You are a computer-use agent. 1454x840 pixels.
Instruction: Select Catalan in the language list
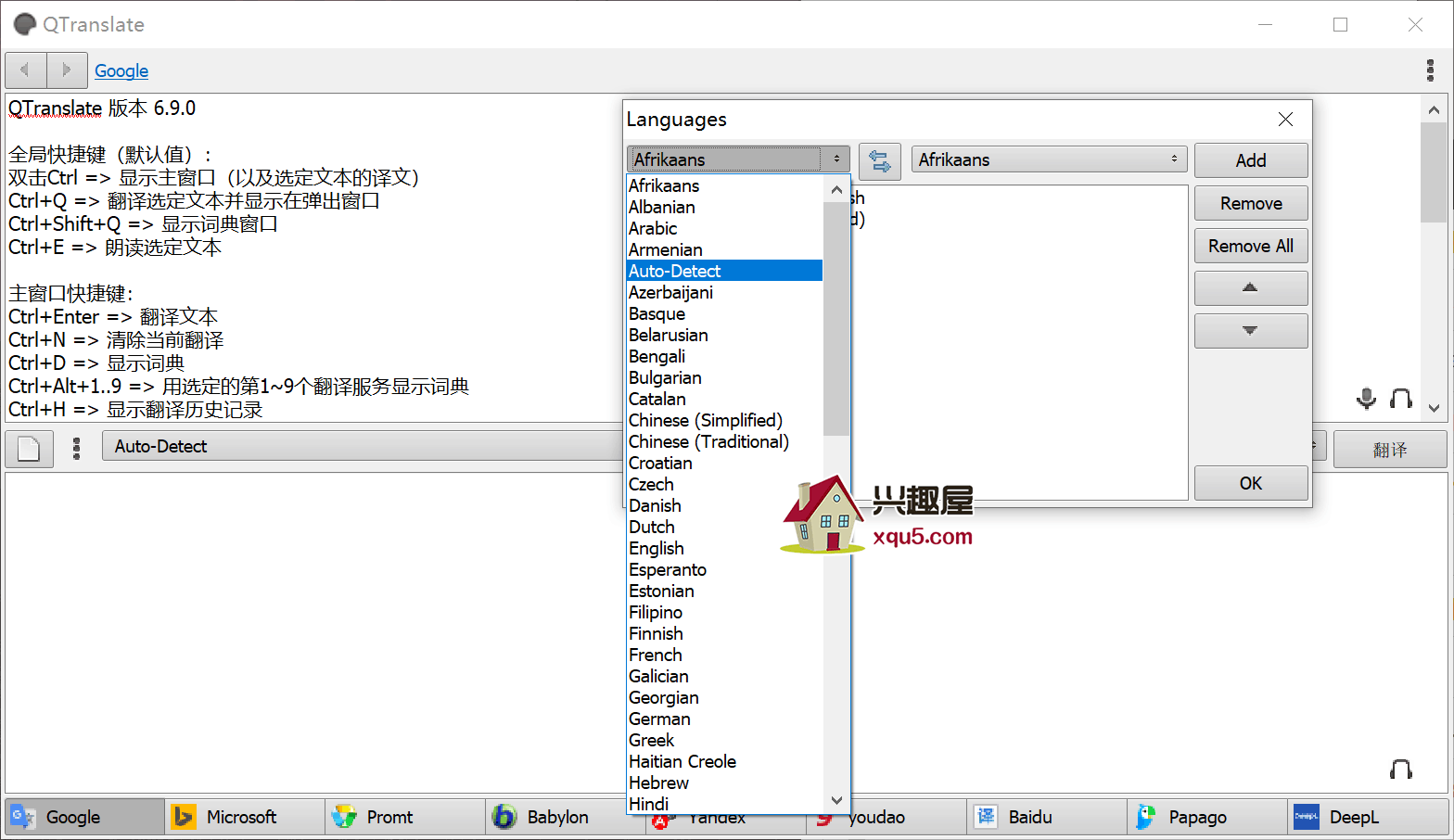click(725, 399)
